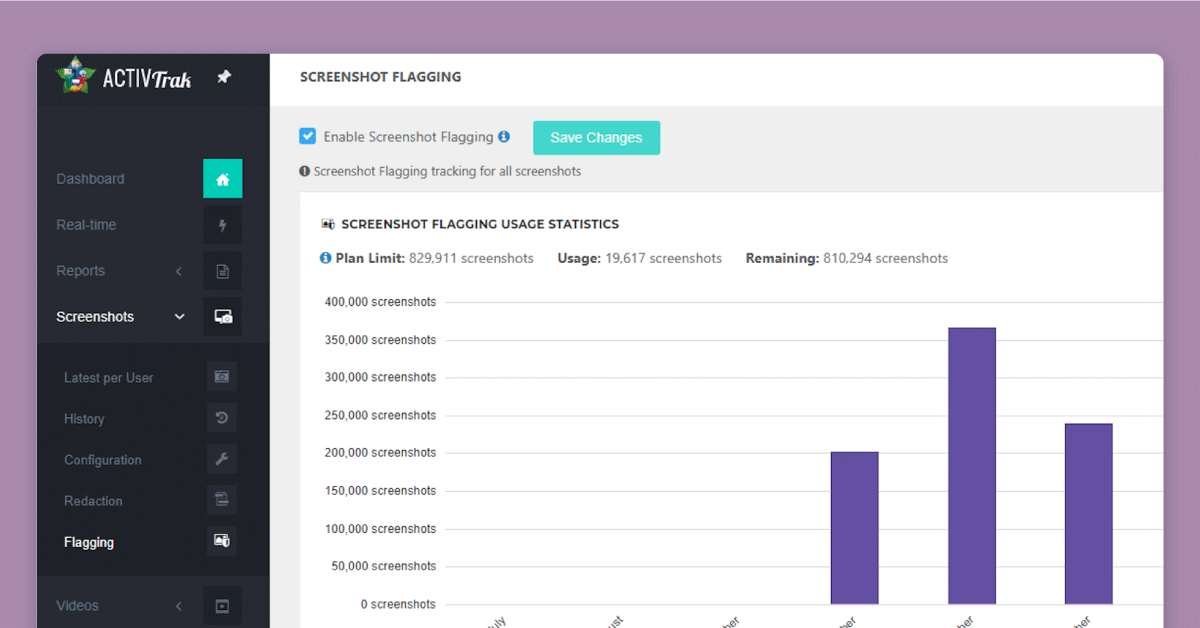Click the 150,000 screenshots axis label
Image resolution: width=1200 pixels, height=628 pixels.
380,491
